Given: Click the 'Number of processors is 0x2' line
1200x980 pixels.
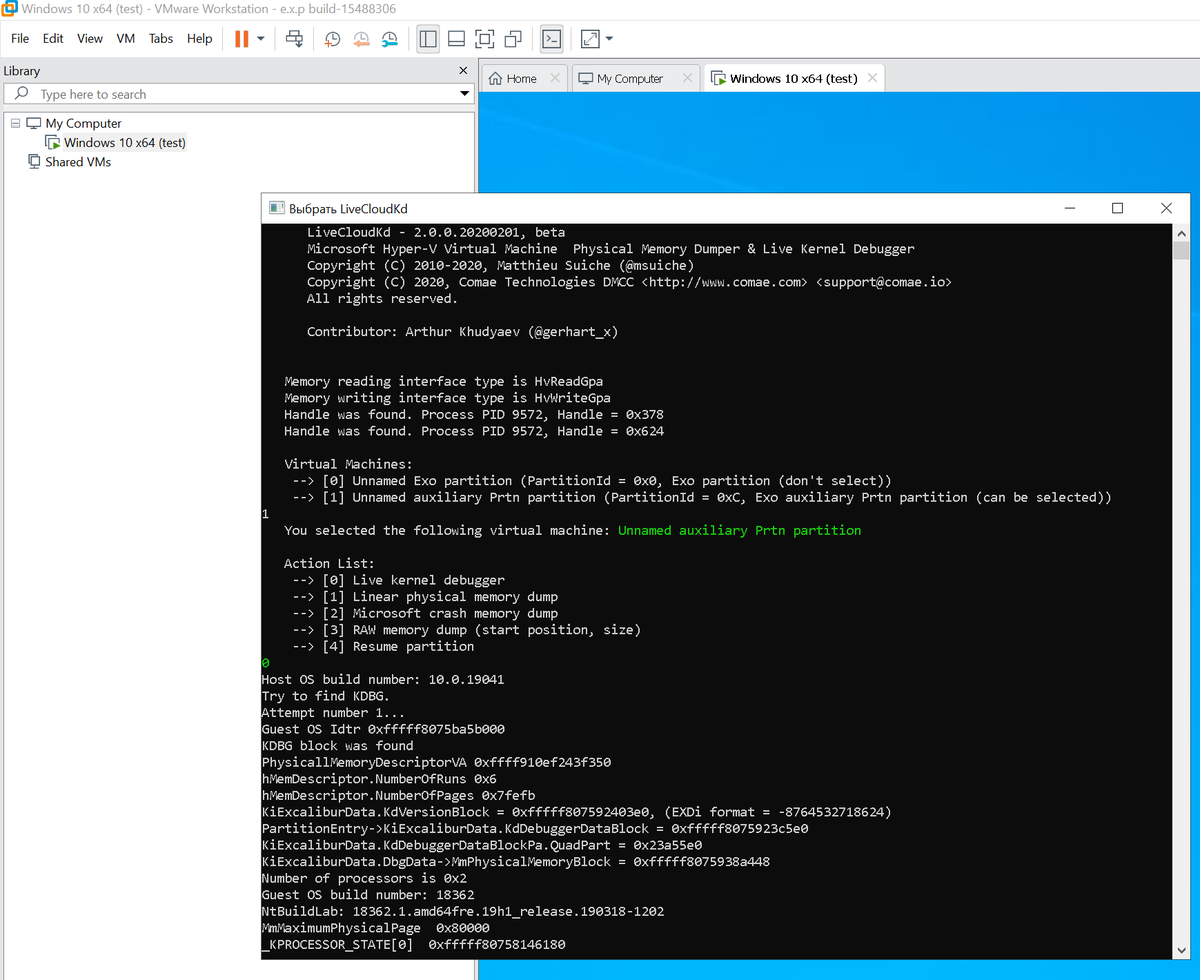Looking at the screenshot, I should point(364,879).
